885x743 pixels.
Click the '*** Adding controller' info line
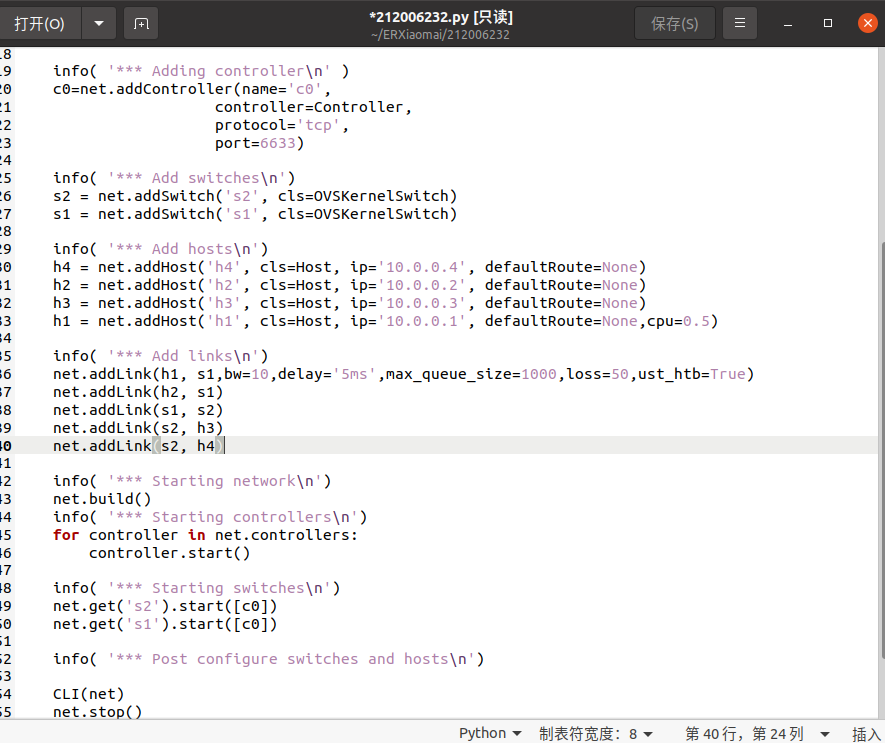tap(201, 71)
